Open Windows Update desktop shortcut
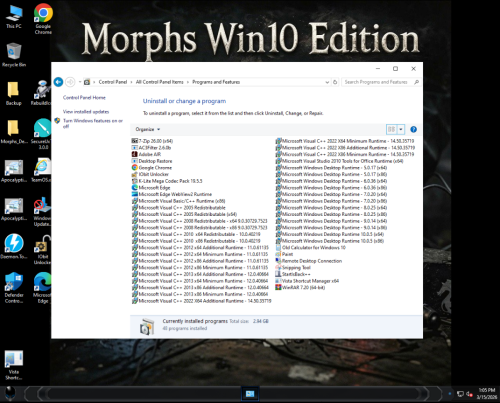Image resolution: width=500 pixels, height=403 pixels. tap(42, 212)
